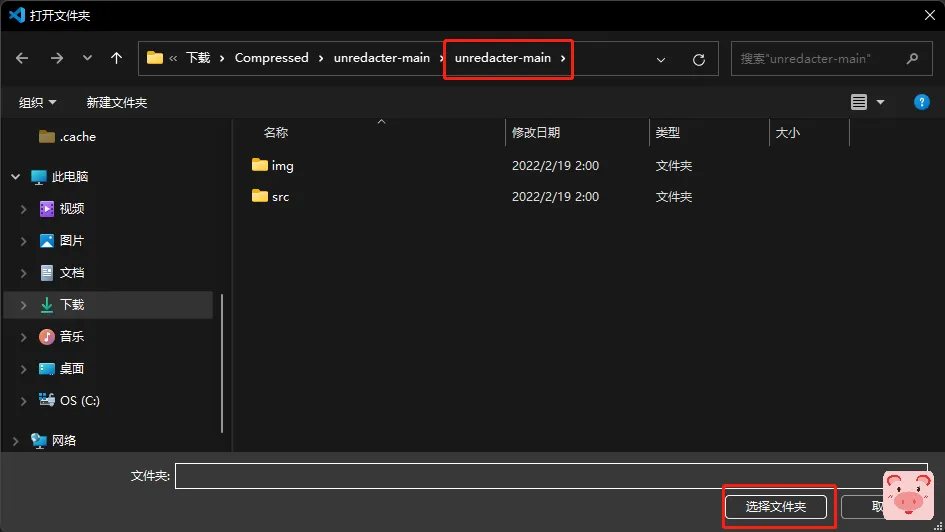Click the img row date 2022/2/19 2:00
Viewport: 945px width, 532px height.
coord(555,165)
